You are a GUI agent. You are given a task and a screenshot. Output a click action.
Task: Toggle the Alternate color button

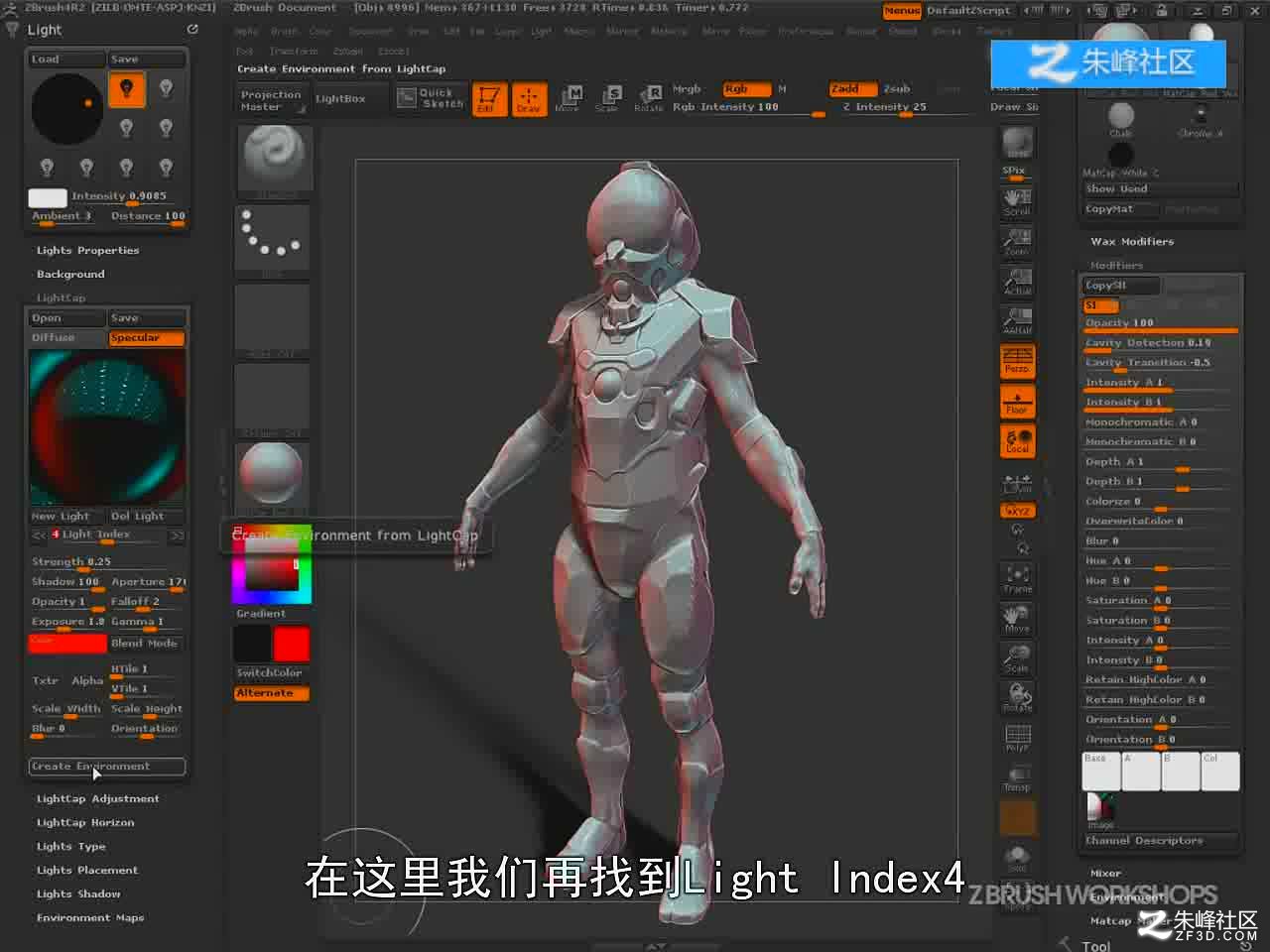point(272,693)
